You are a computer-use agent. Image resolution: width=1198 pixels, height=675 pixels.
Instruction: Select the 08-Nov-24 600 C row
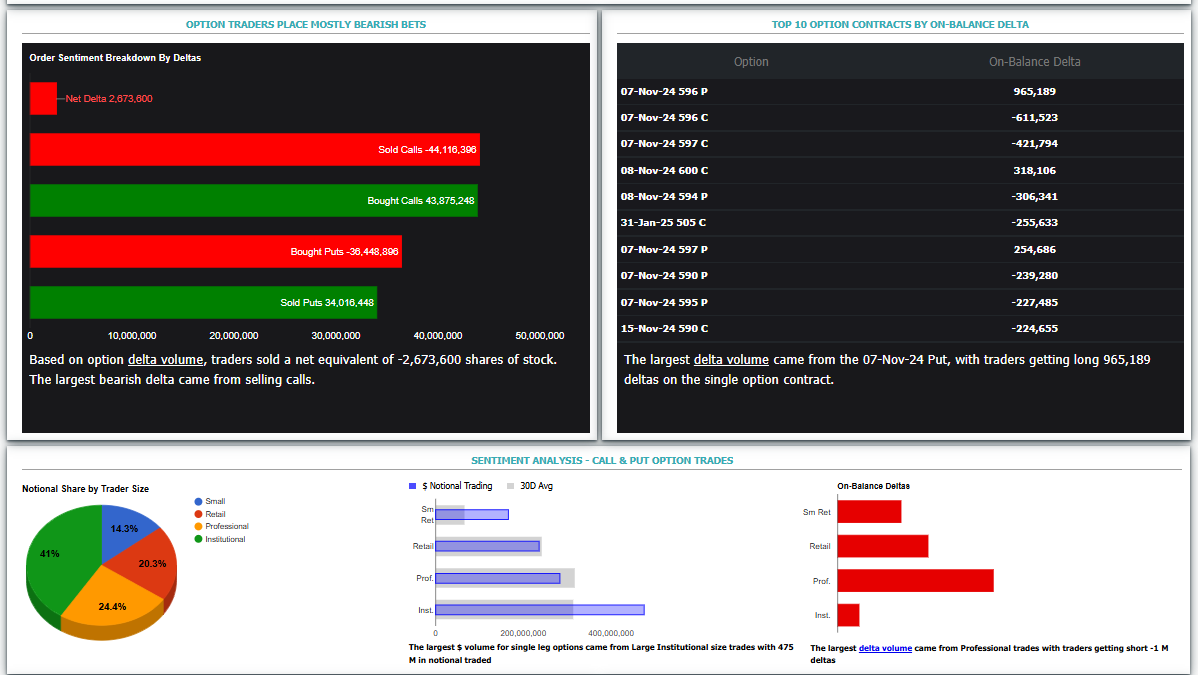click(x=900, y=170)
